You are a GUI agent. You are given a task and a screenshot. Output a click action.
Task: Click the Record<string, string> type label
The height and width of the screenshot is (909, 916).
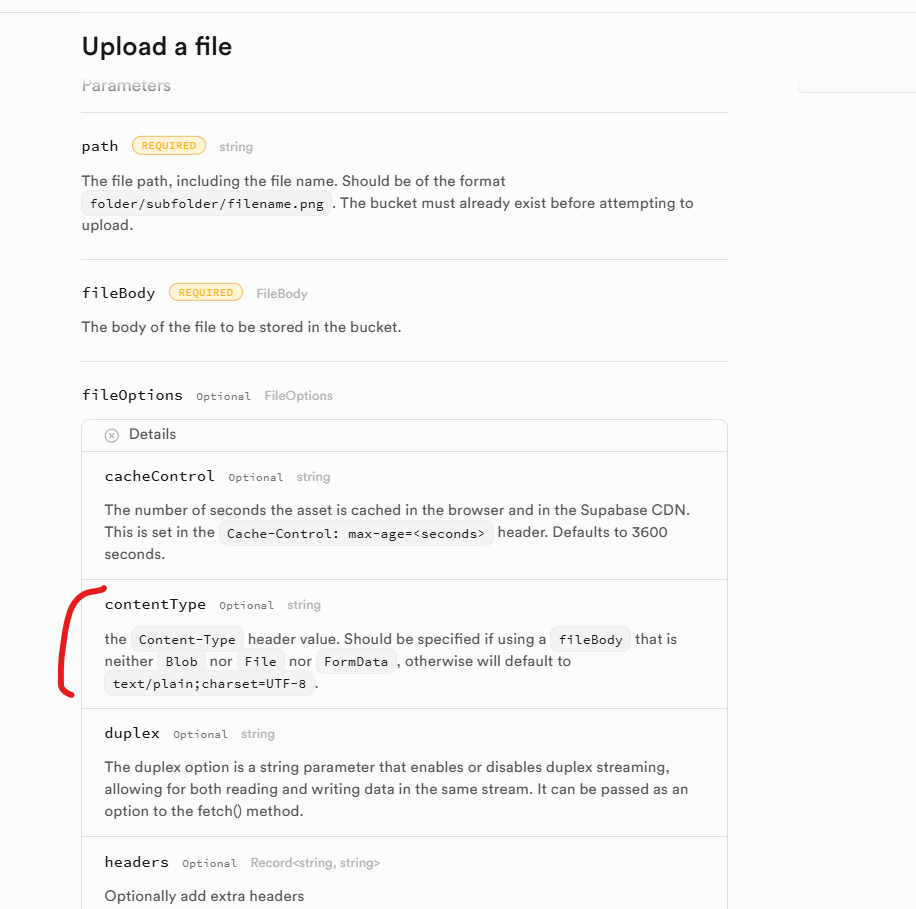tap(315, 863)
